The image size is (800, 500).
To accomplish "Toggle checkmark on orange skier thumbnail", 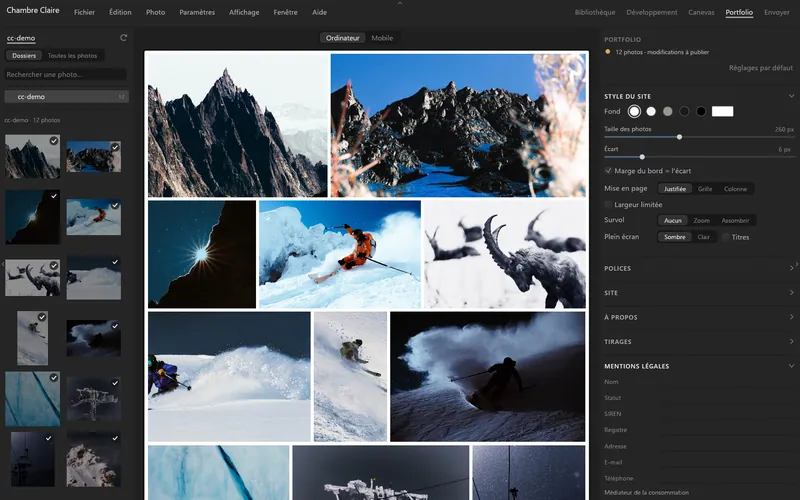I will pyautogui.click(x=115, y=206).
